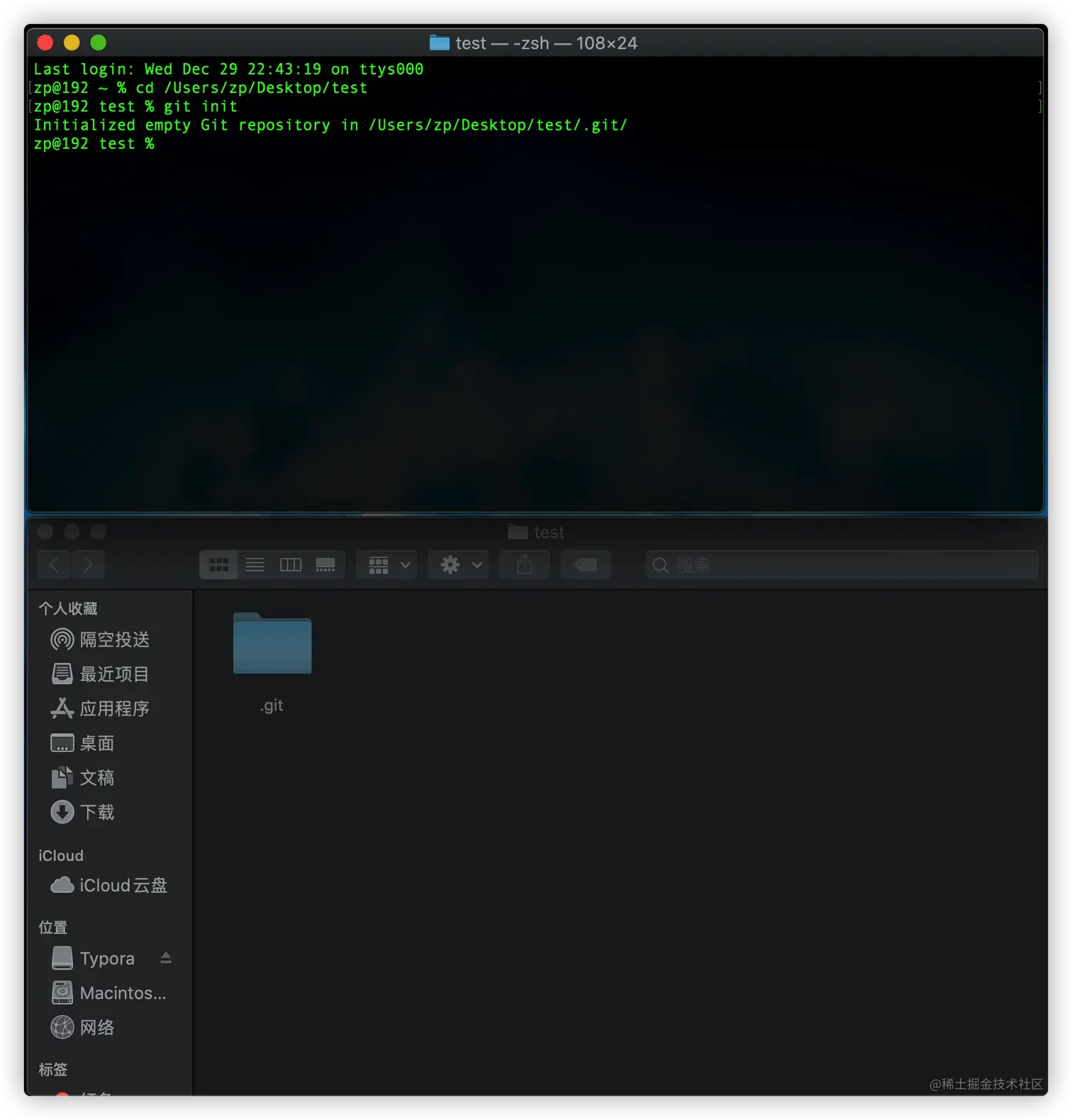Switch Finder to icon view
Image resolution: width=1072 pixels, height=1120 pixels.
point(218,565)
